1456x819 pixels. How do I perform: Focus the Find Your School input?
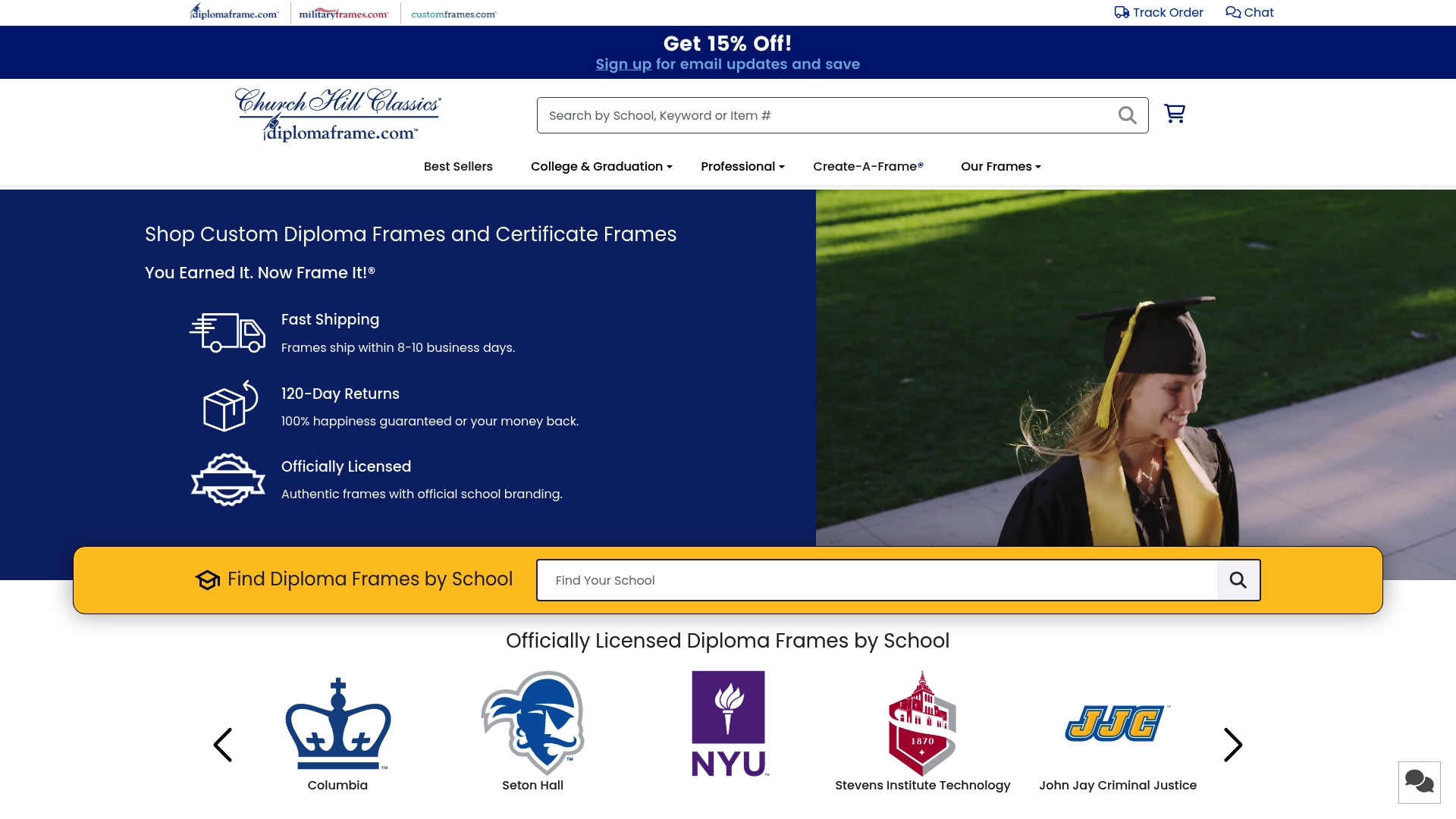pyautogui.click(x=877, y=580)
